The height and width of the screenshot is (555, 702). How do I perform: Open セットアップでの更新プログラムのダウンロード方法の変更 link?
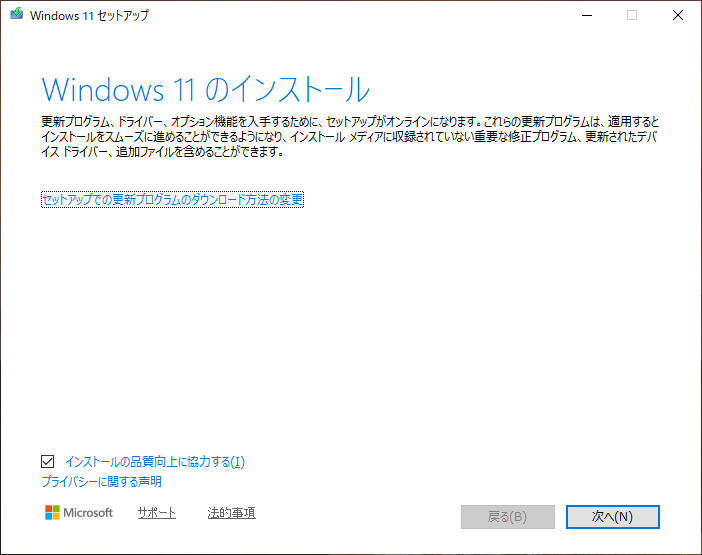point(172,199)
